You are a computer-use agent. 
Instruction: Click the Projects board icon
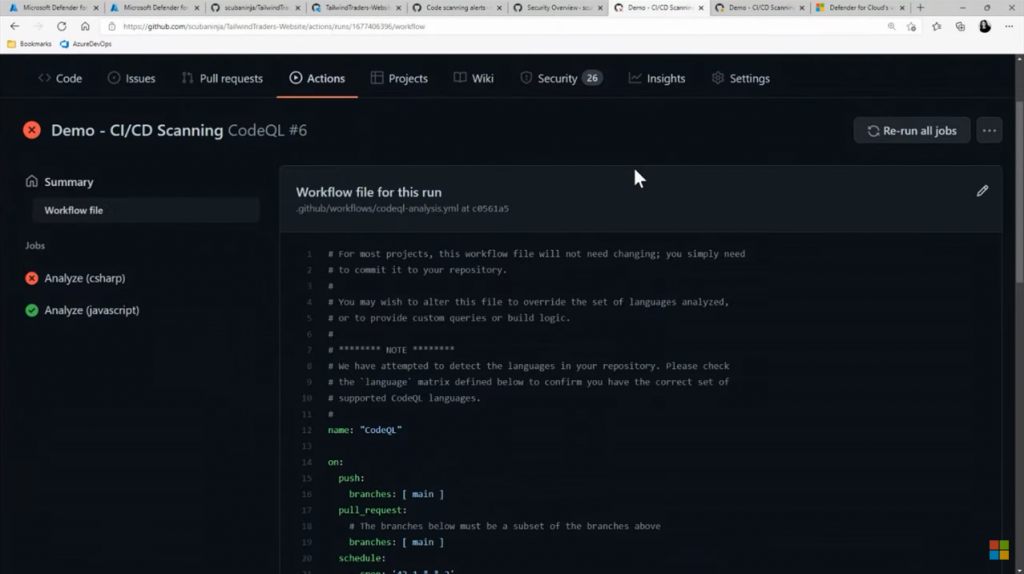pos(377,78)
